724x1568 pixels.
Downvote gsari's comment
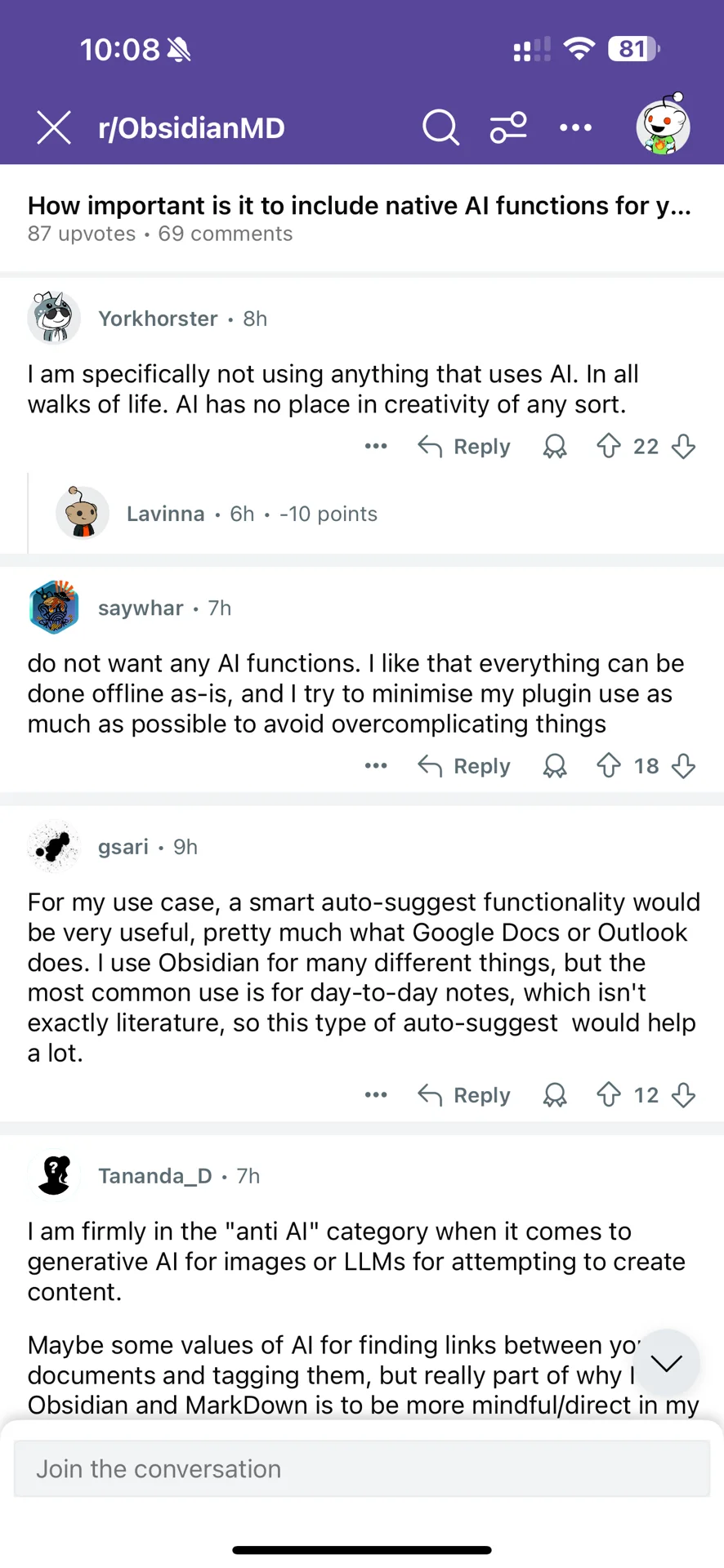(x=684, y=1095)
